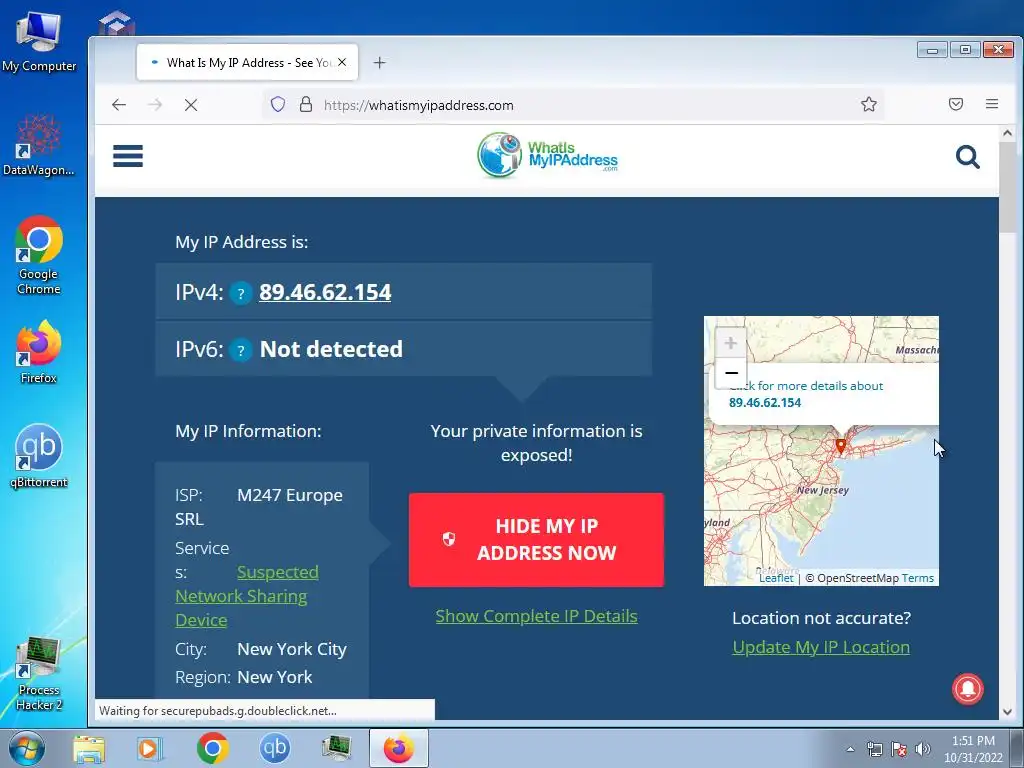Screen dimensions: 1024x768
Task: Click the 'New York City' city value
Action: click(x=292, y=649)
